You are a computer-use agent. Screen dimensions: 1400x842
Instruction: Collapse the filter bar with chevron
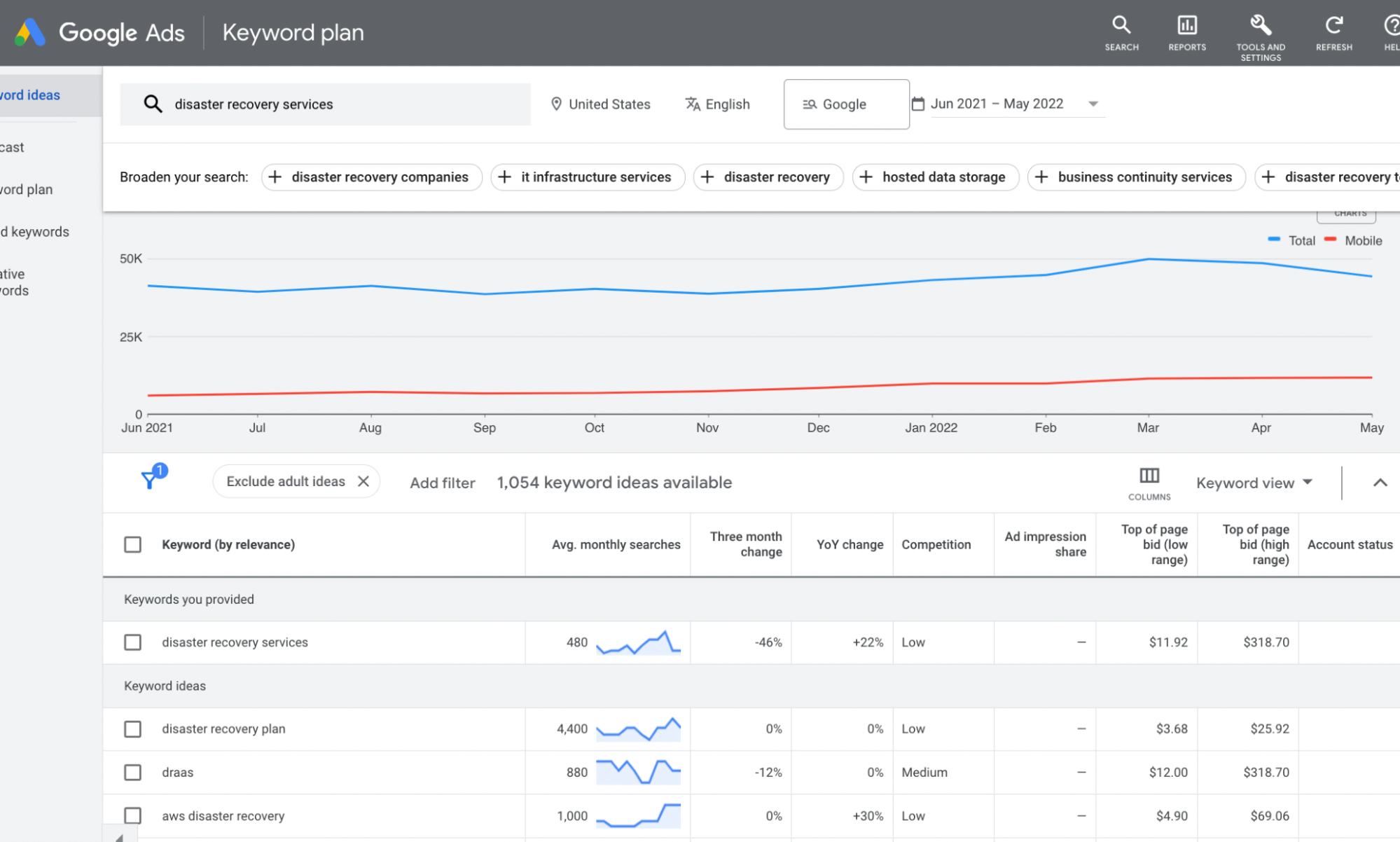(x=1380, y=483)
